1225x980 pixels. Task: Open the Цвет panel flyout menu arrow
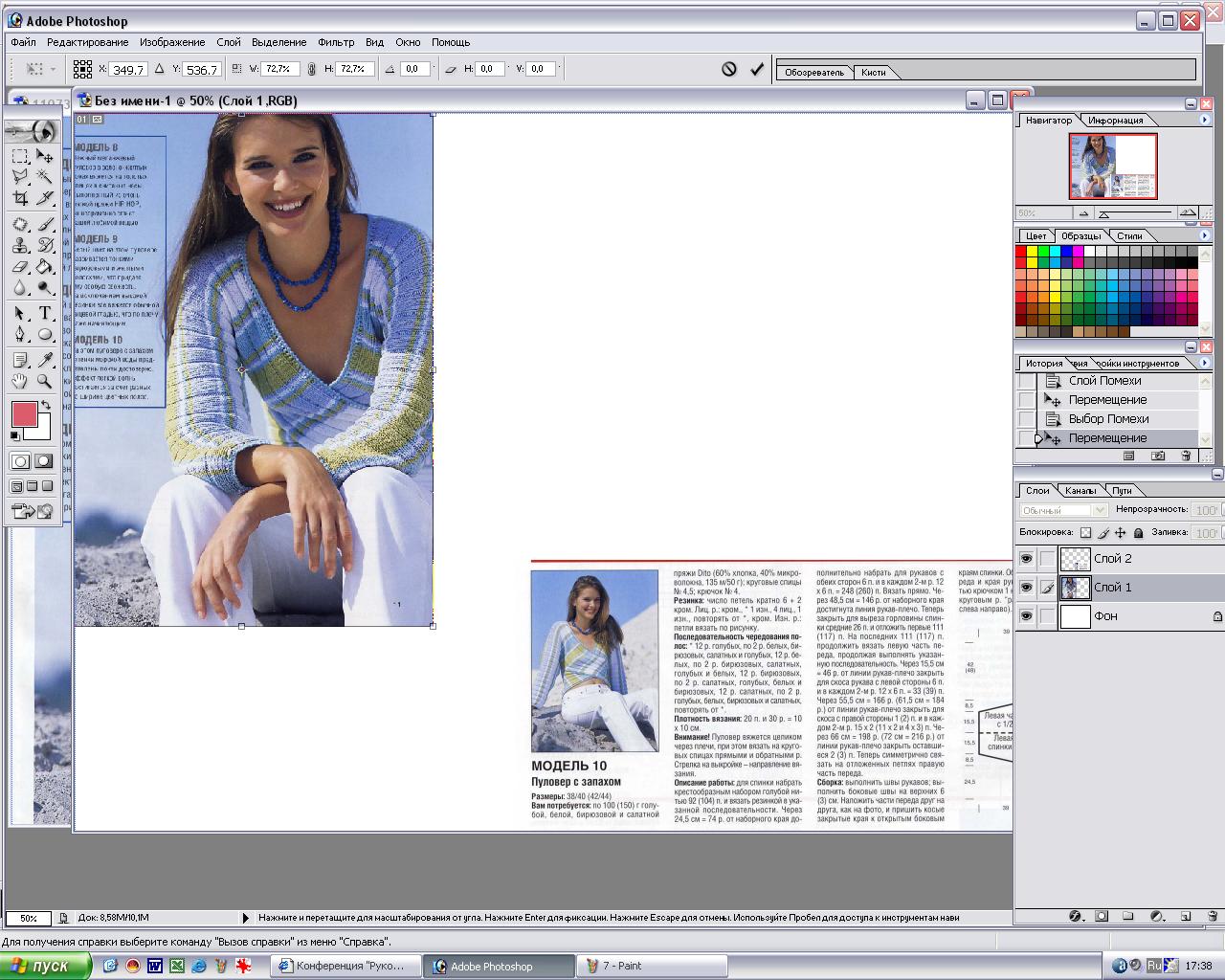click(x=1204, y=235)
